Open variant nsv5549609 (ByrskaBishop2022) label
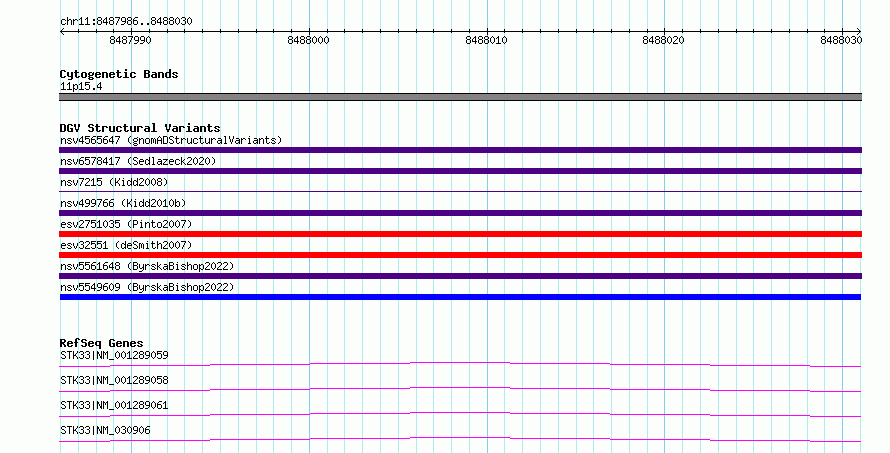The image size is (890, 453). coord(147,287)
